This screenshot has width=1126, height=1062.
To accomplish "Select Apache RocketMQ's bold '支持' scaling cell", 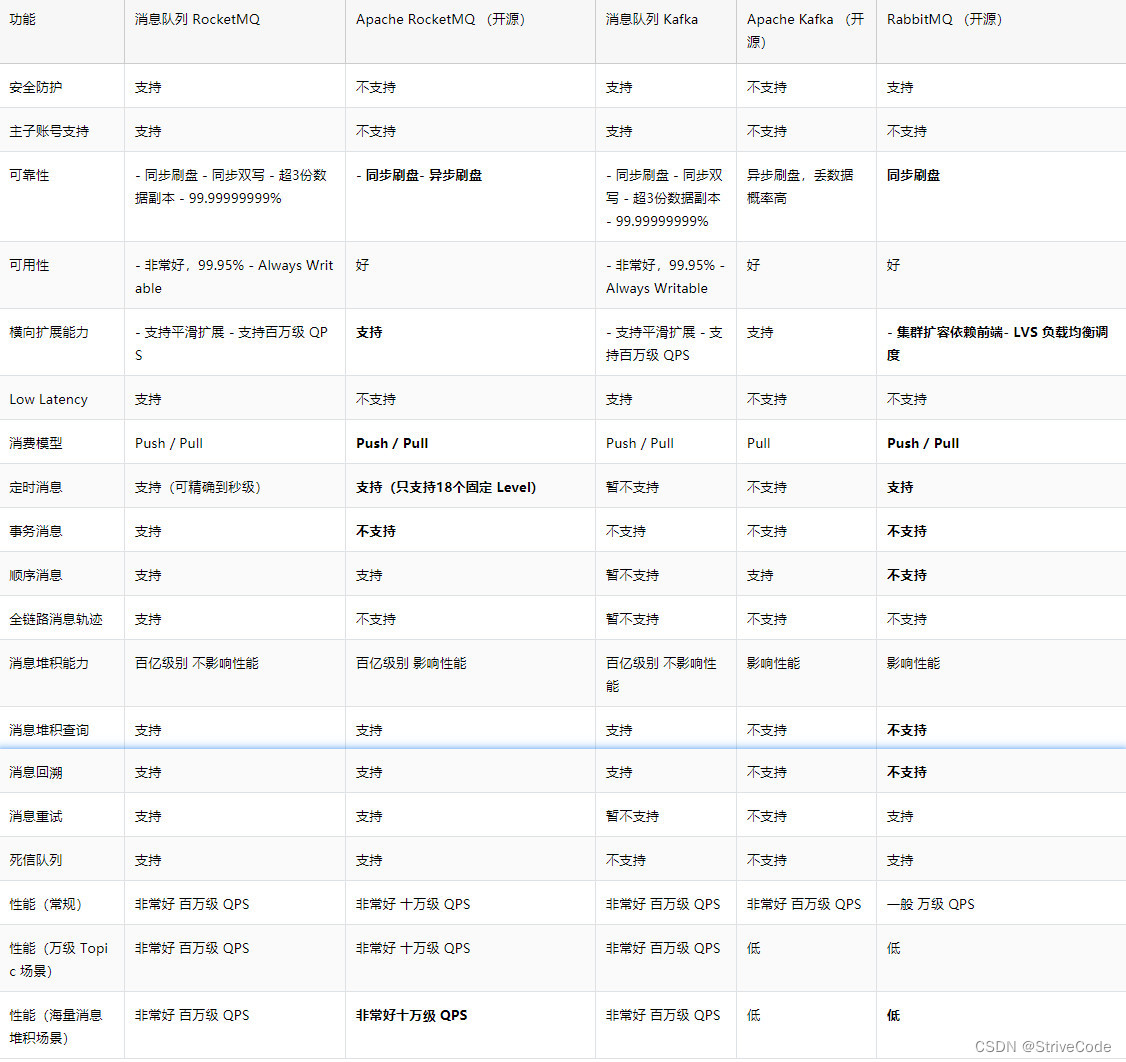I will (369, 332).
